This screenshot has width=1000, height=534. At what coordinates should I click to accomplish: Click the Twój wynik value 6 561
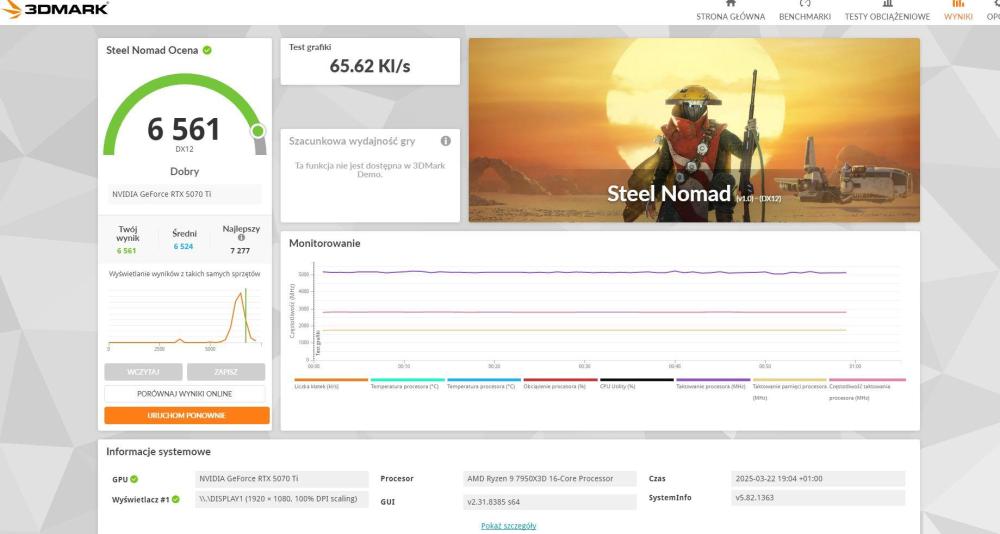tap(126, 251)
